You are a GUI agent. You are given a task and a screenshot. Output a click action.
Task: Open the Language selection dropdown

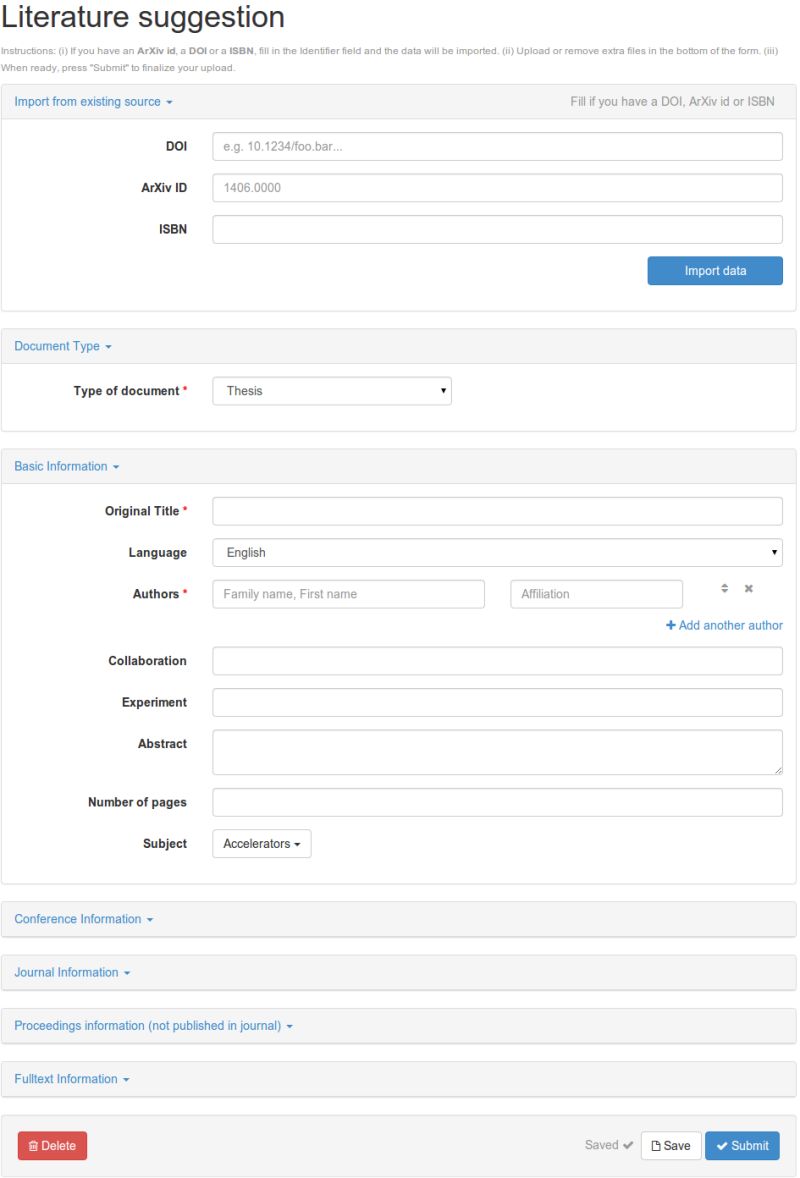pyautogui.click(x=497, y=551)
